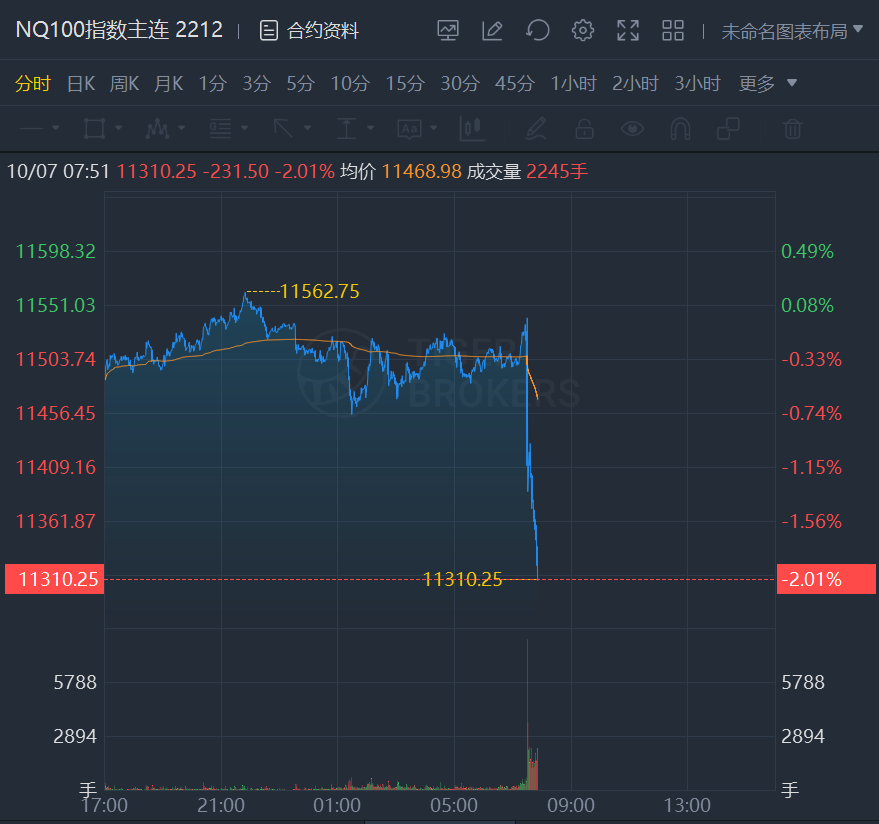Click the edit pencil icon in header
Screen dimensions: 879x824
point(492,30)
